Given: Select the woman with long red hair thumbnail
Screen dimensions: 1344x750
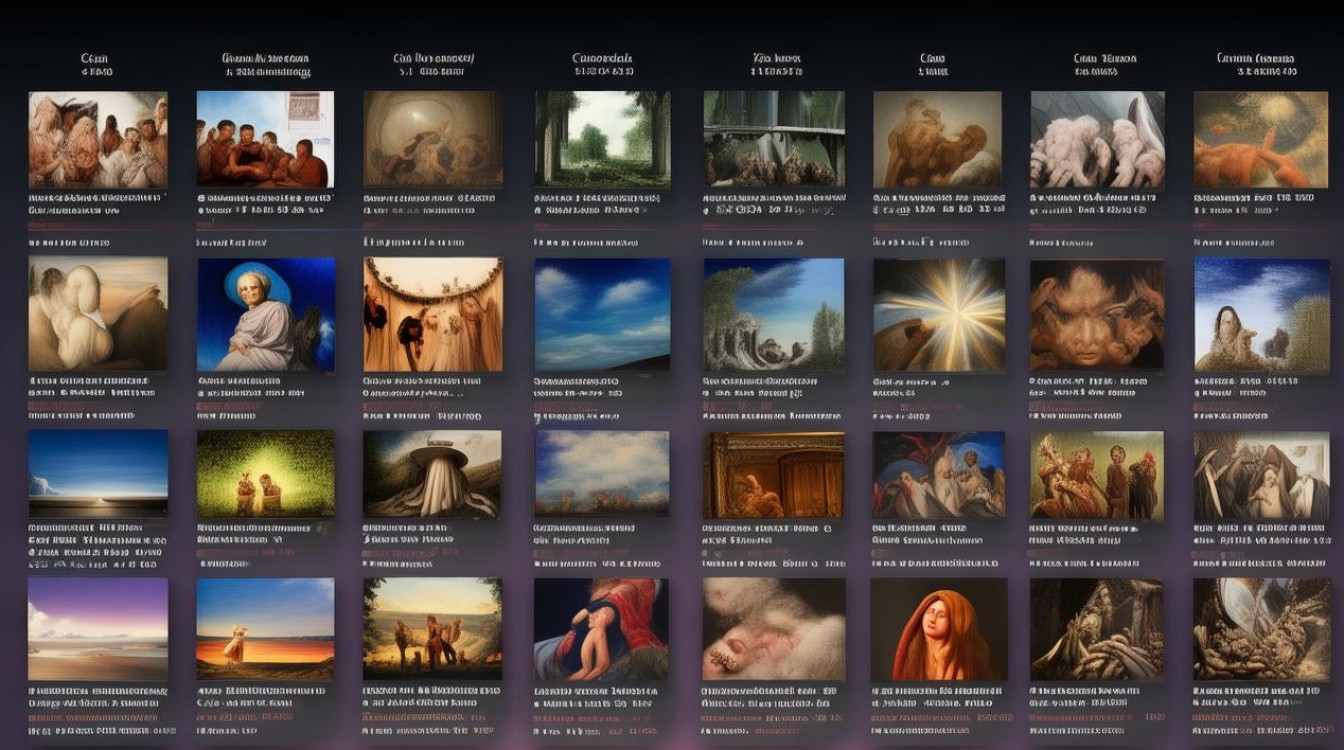Looking at the screenshot, I should point(939,629).
